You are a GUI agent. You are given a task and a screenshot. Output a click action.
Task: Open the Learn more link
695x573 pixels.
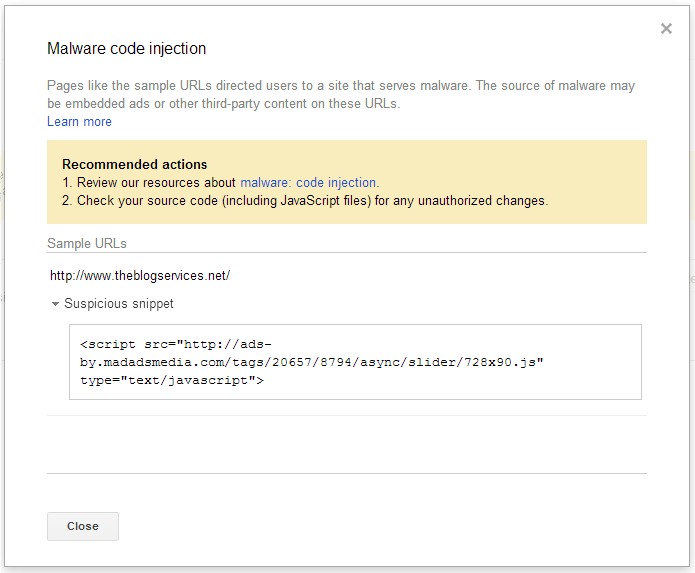click(79, 122)
